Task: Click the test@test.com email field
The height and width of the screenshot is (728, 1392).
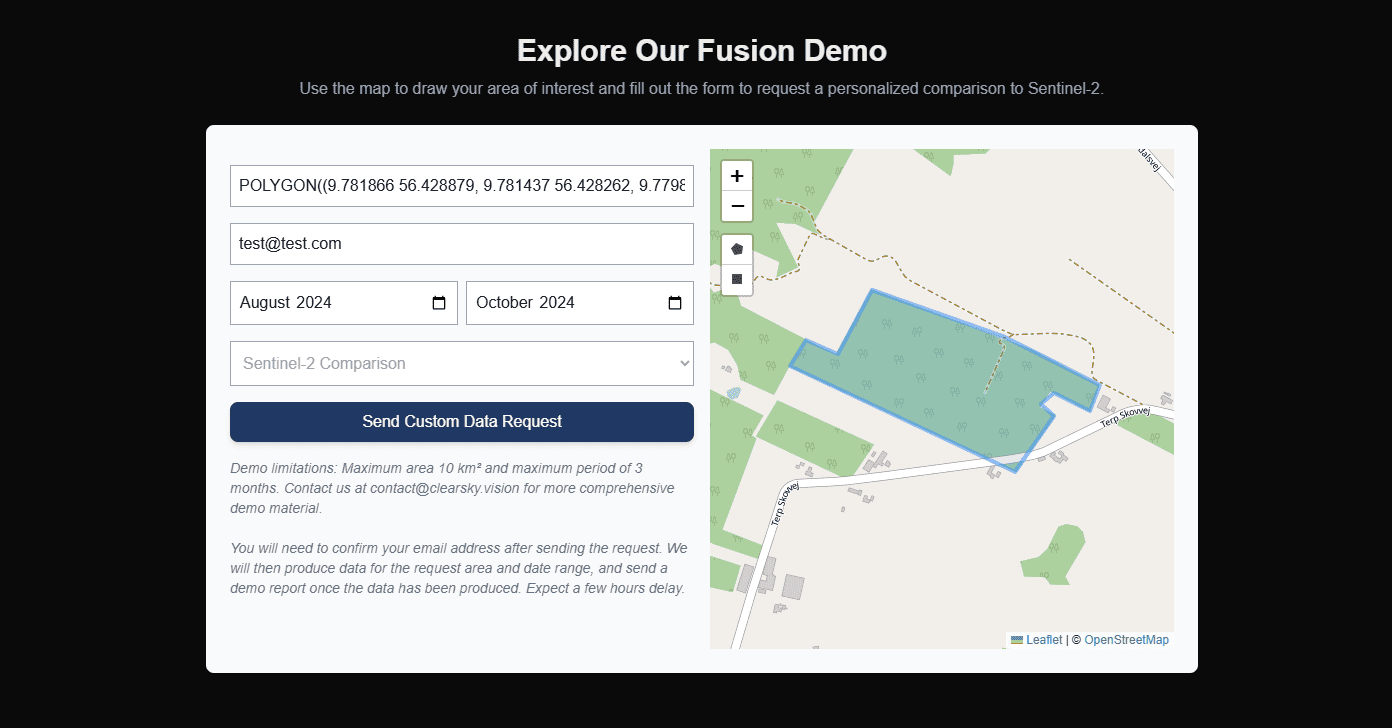Action: (x=461, y=243)
